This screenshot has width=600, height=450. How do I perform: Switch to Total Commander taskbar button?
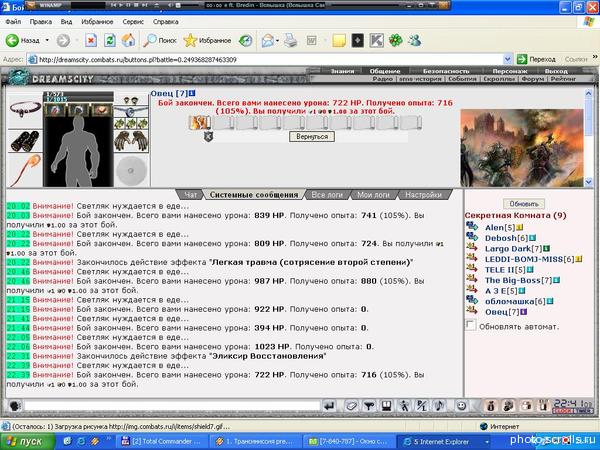click(162, 442)
